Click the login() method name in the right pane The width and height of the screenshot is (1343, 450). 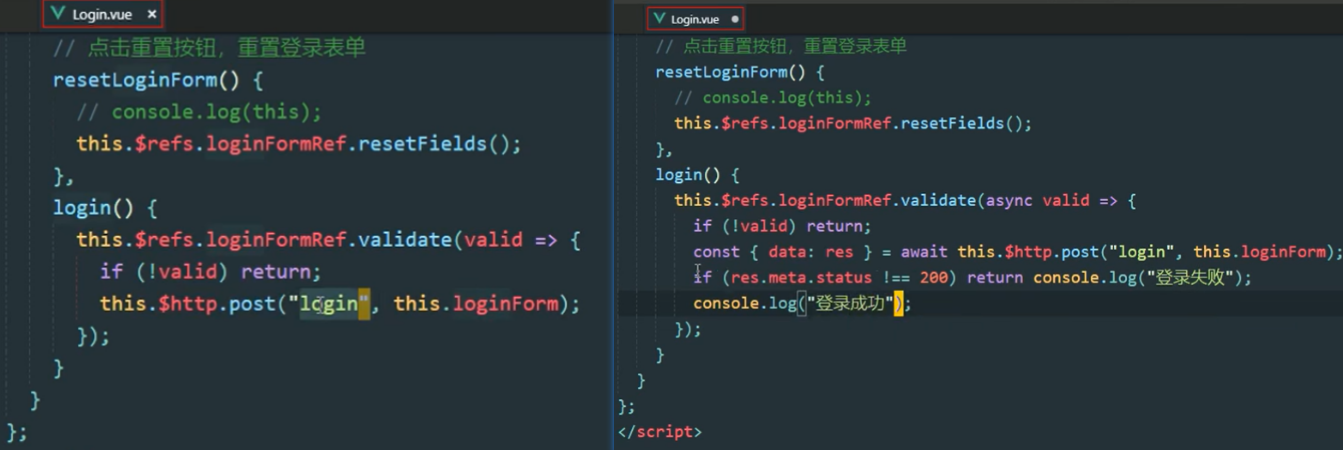[689, 175]
